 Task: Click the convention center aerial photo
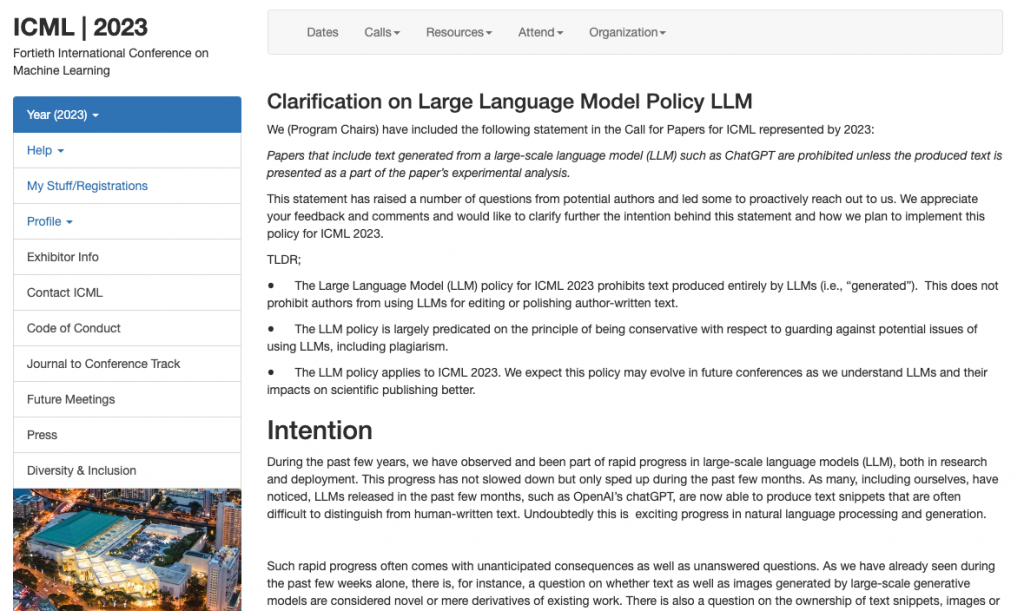tap(127, 550)
